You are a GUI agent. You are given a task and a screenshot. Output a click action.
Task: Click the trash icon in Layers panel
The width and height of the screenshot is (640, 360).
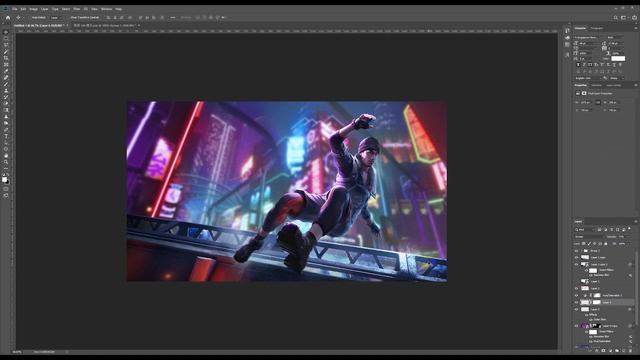[x=630, y=351]
